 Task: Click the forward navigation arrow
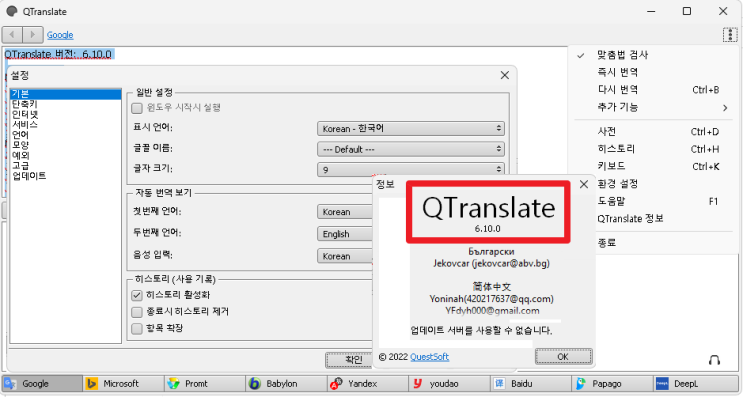(32, 35)
